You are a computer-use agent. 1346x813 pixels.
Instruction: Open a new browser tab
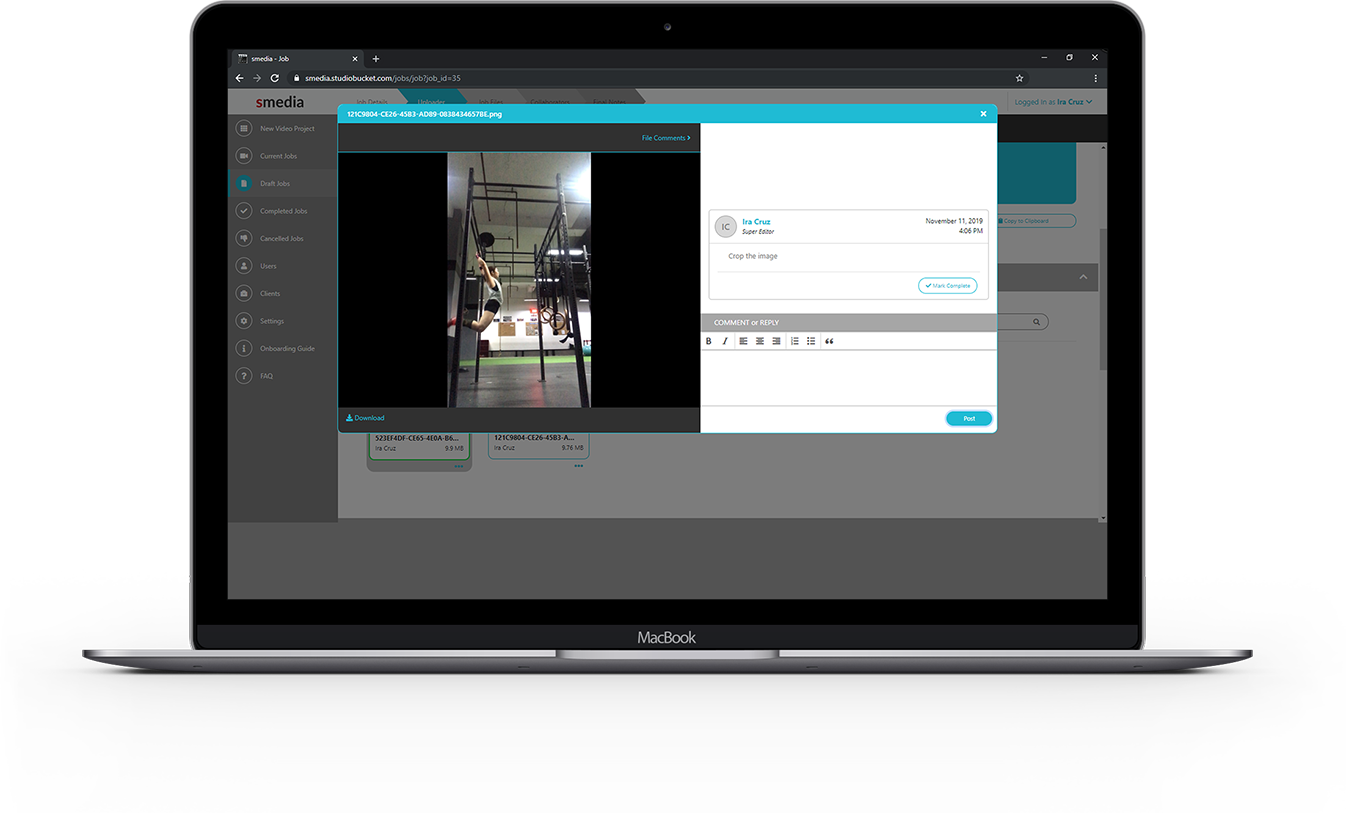[375, 59]
